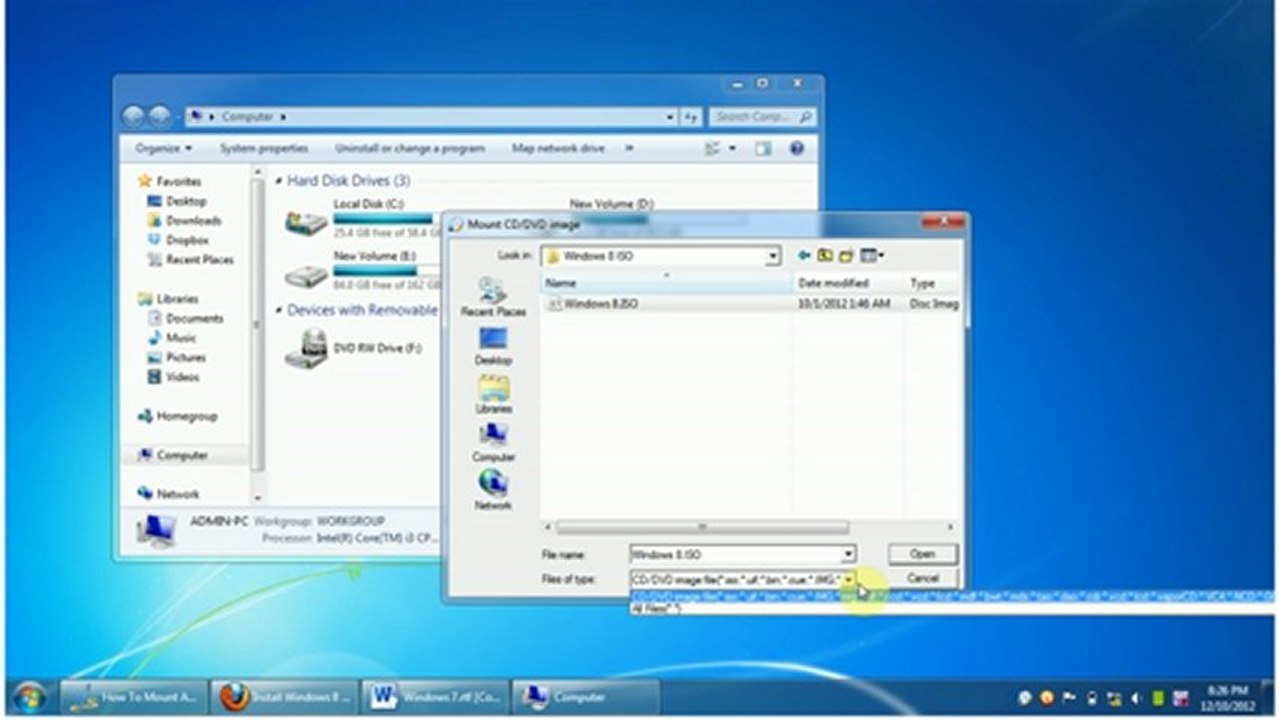Click Explorer's forward navigation arrow
This screenshot has width=1279, height=720.
click(159, 117)
